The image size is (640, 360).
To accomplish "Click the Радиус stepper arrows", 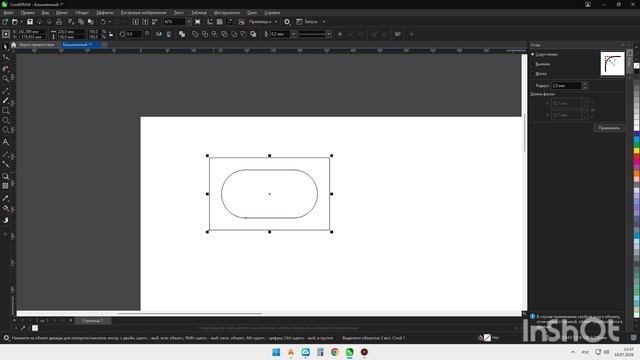I will tap(585, 86).
